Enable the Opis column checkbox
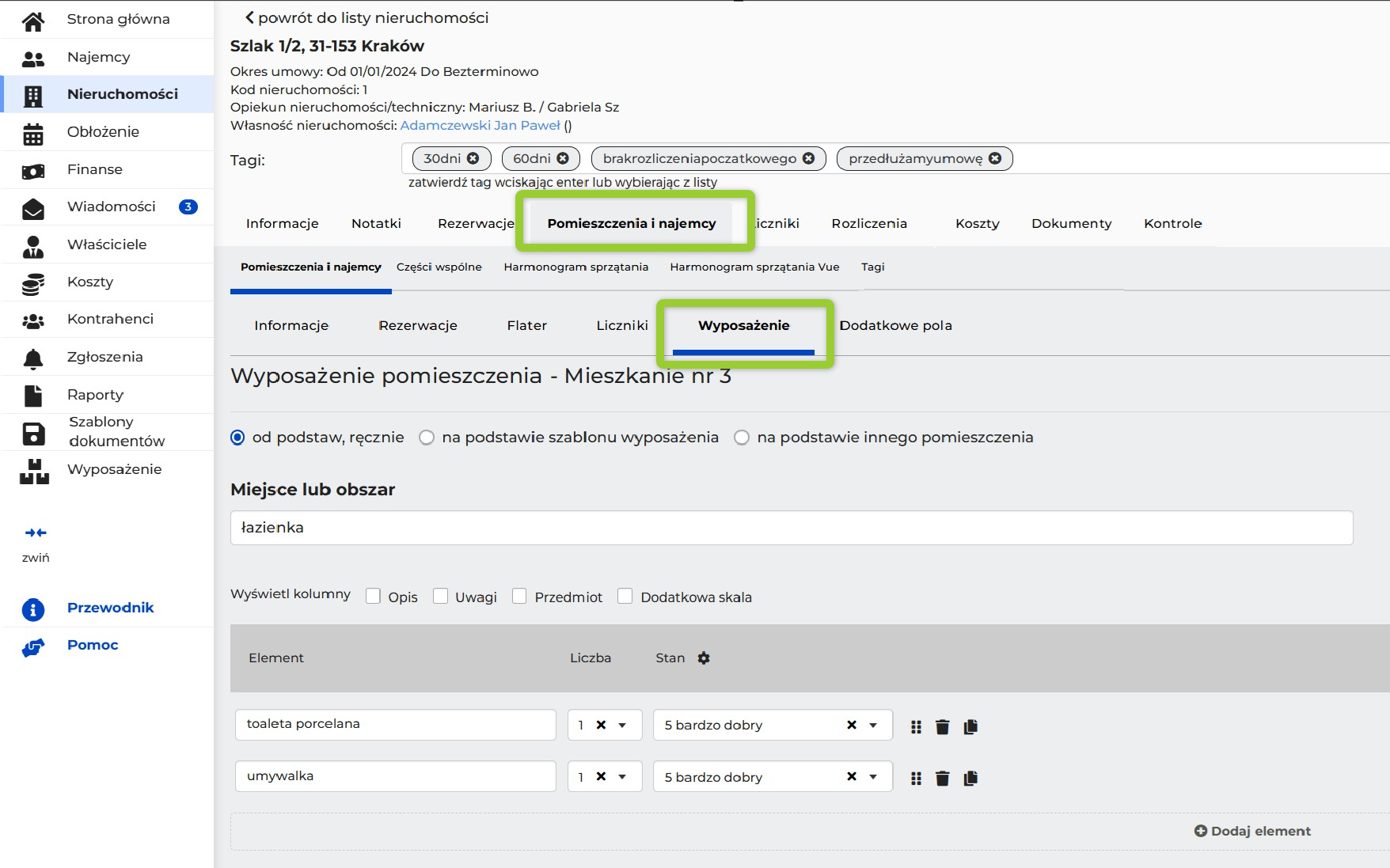Image resolution: width=1390 pixels, height=868 pixels. tap(373, 596)
